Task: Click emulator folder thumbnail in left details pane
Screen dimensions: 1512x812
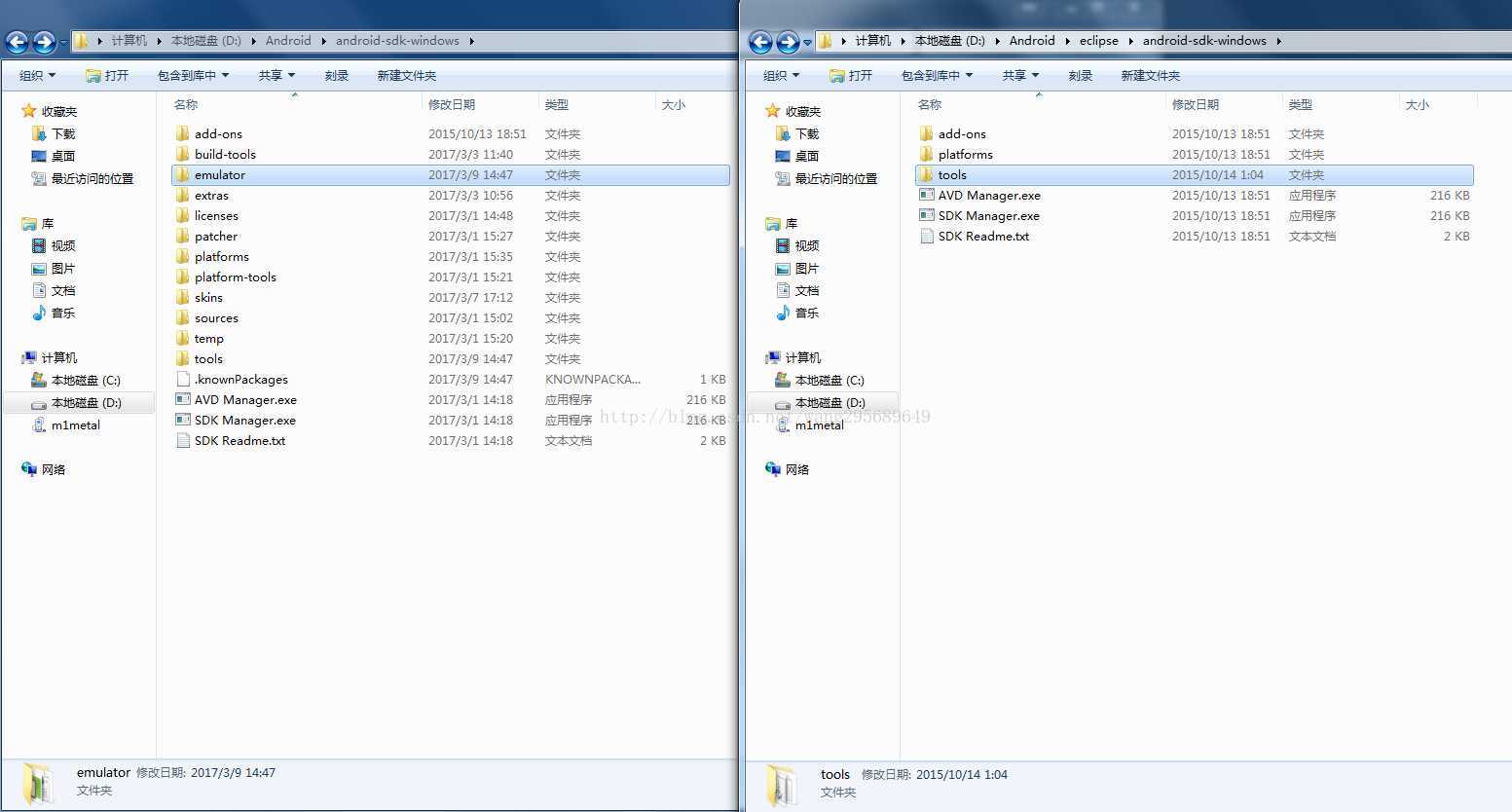Action: (39, 785)
